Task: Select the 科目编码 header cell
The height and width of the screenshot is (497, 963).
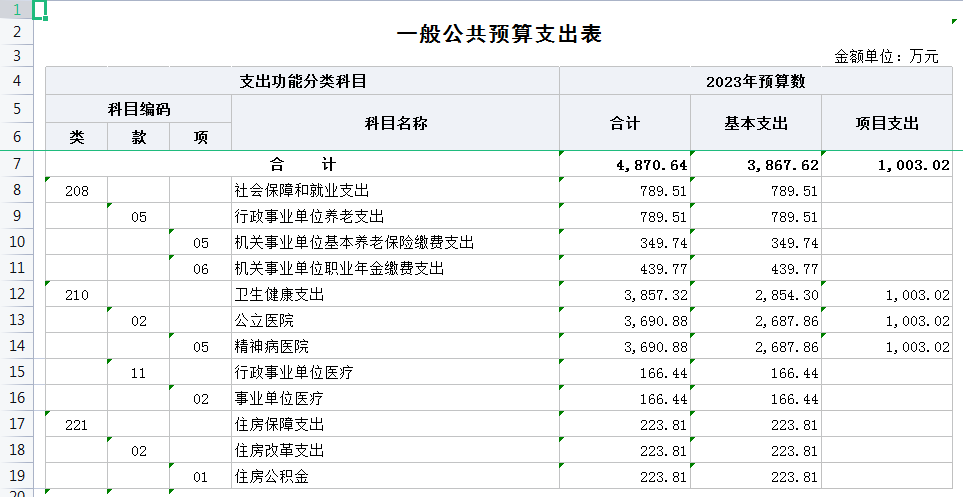Action: coord(139,109)
